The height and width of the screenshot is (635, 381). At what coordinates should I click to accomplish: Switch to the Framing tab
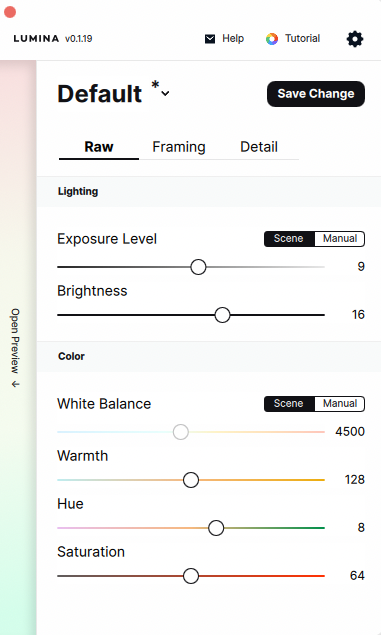(179, 147)
